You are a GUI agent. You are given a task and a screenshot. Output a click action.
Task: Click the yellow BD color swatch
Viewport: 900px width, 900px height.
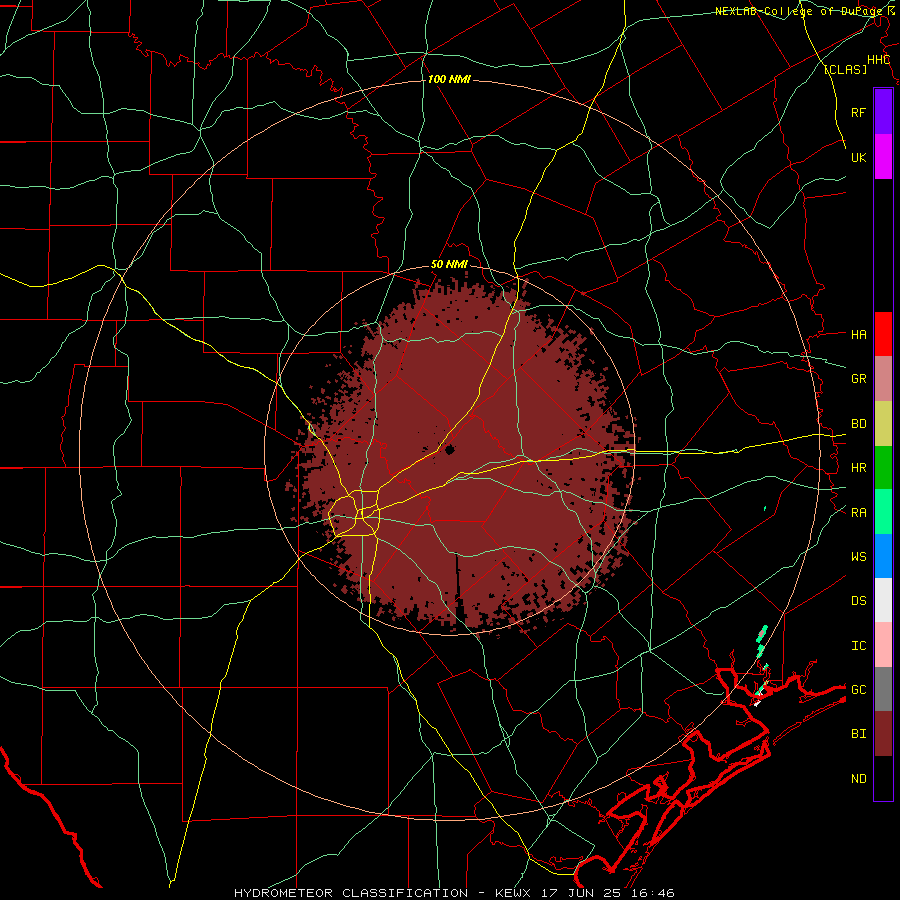pos(883,424)
